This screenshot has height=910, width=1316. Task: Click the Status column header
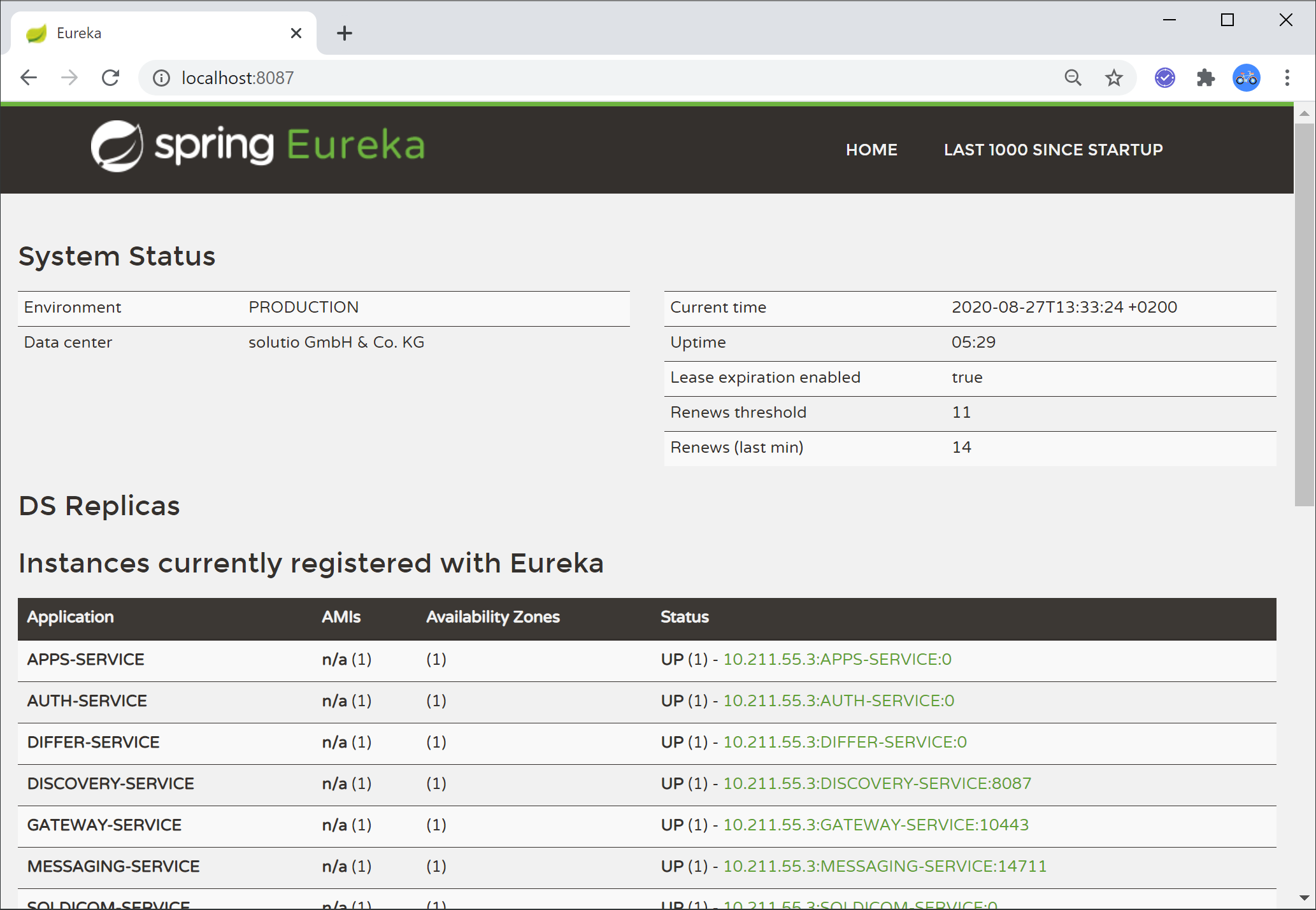coord(685,616)
